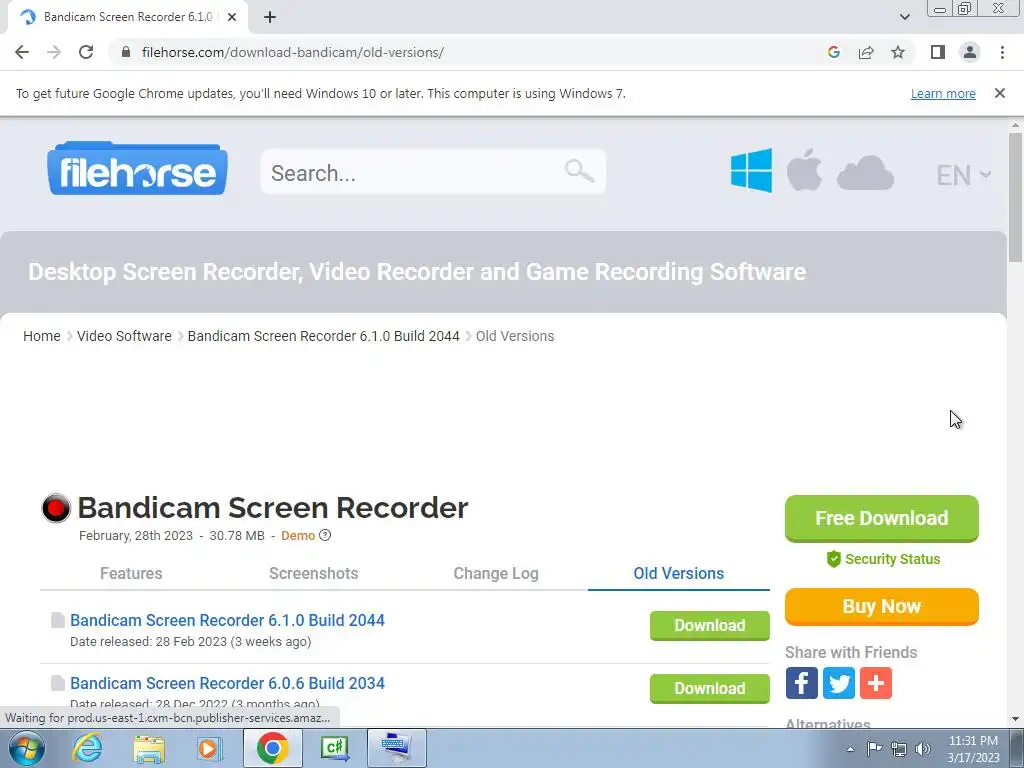The height and width of the screenshot is (768, 1024).
Task: Select the cloud web apps icon
Action: tap(865, 173)
